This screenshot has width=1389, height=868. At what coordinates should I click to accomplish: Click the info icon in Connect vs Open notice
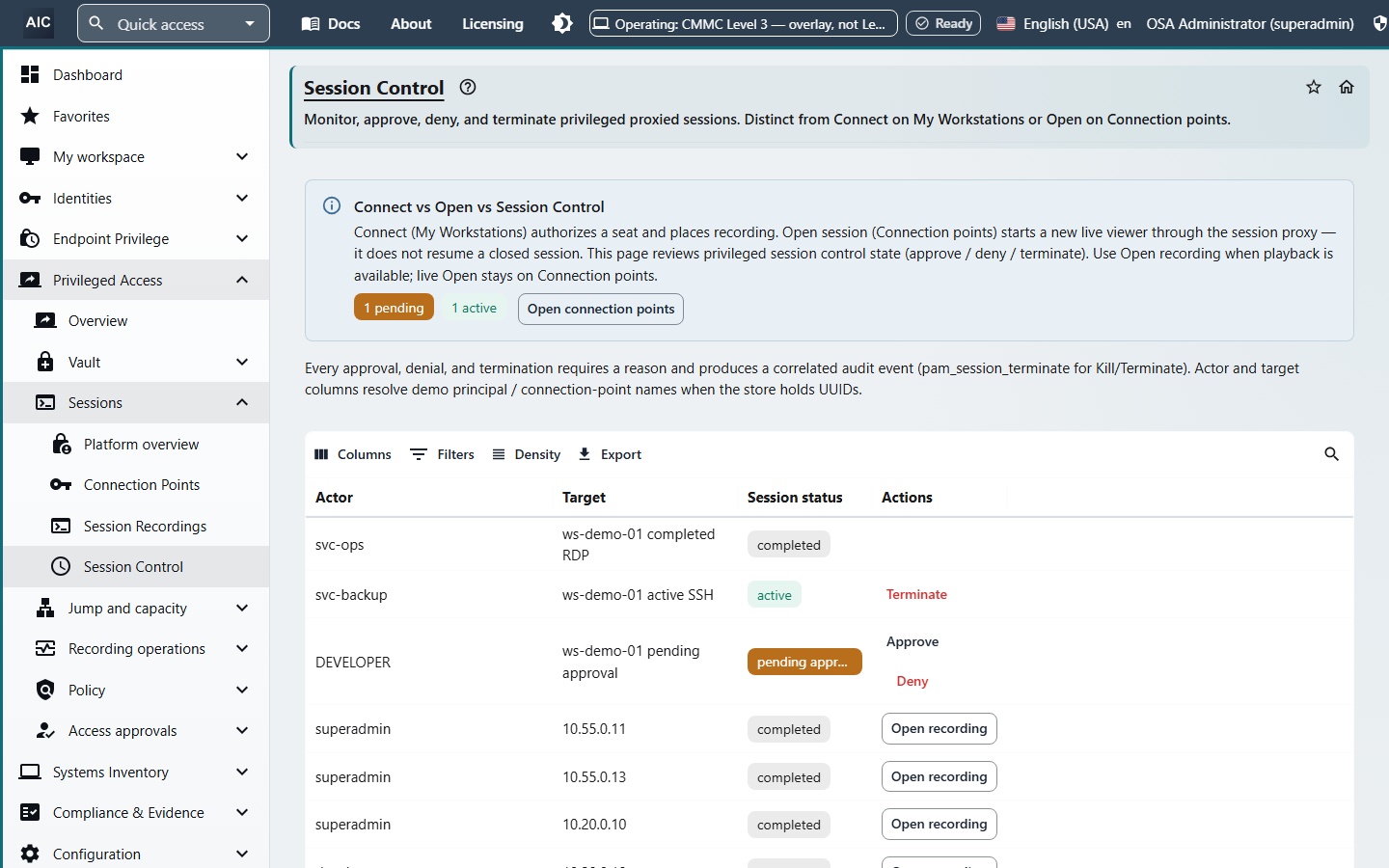click(332, 205)
